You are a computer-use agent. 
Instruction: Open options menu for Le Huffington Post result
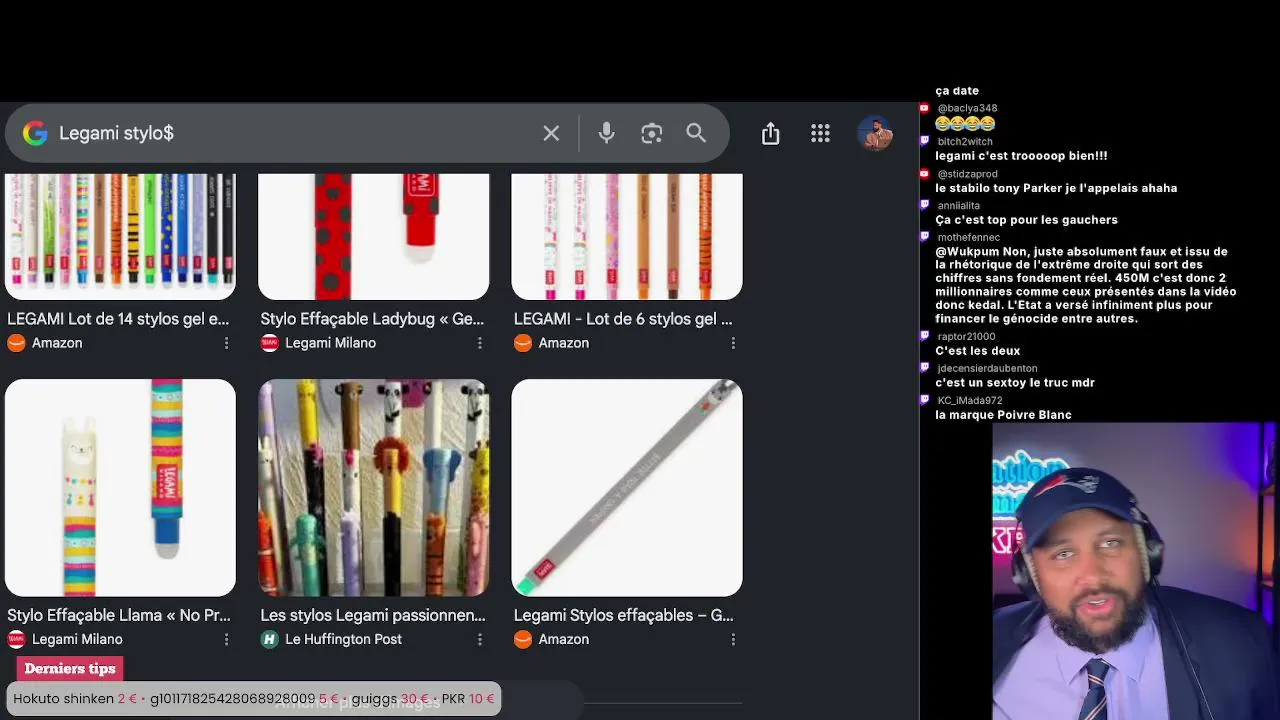tap(480, 639)
